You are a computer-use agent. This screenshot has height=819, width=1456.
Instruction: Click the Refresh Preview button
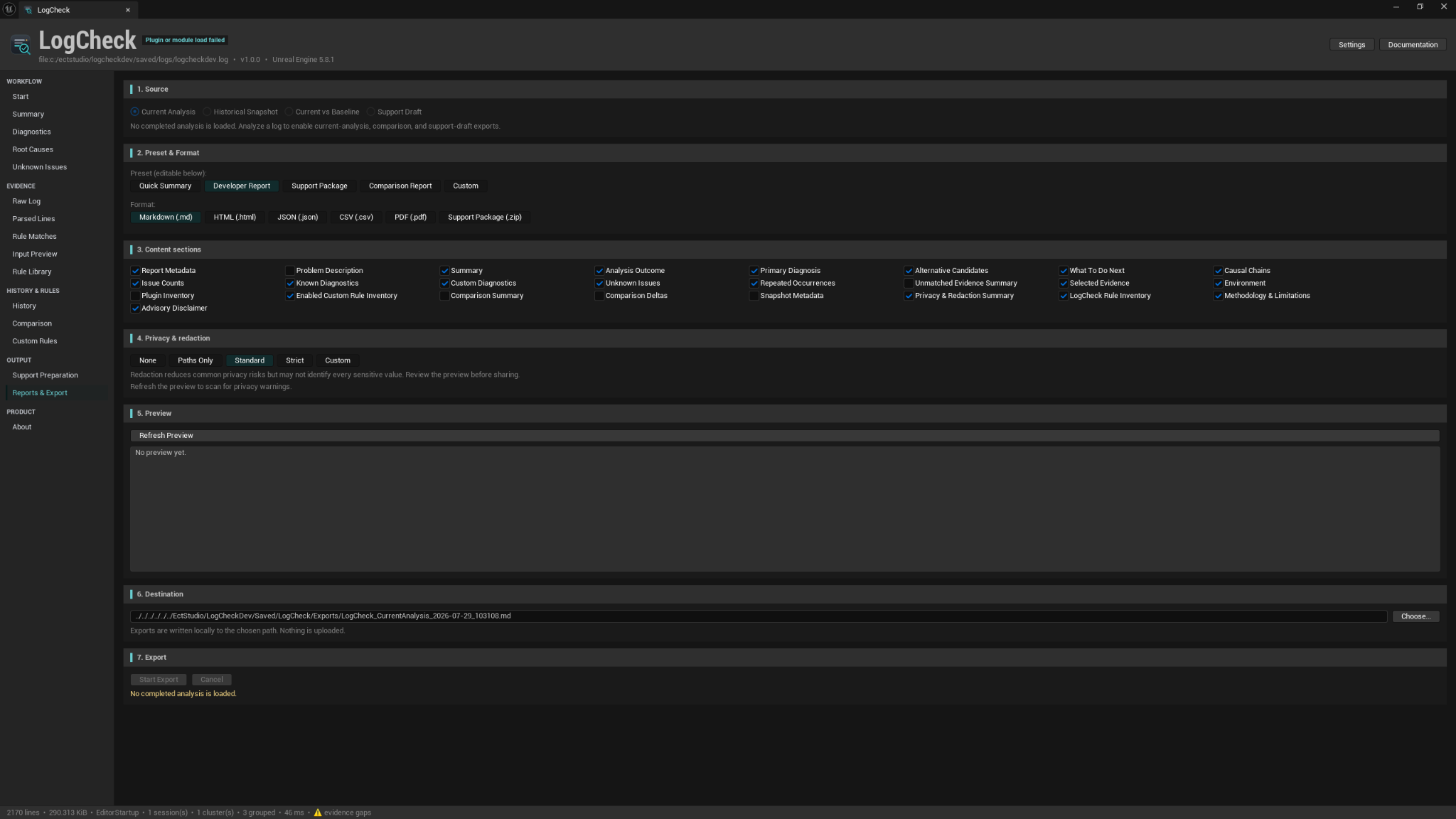(x=785, y=436)
